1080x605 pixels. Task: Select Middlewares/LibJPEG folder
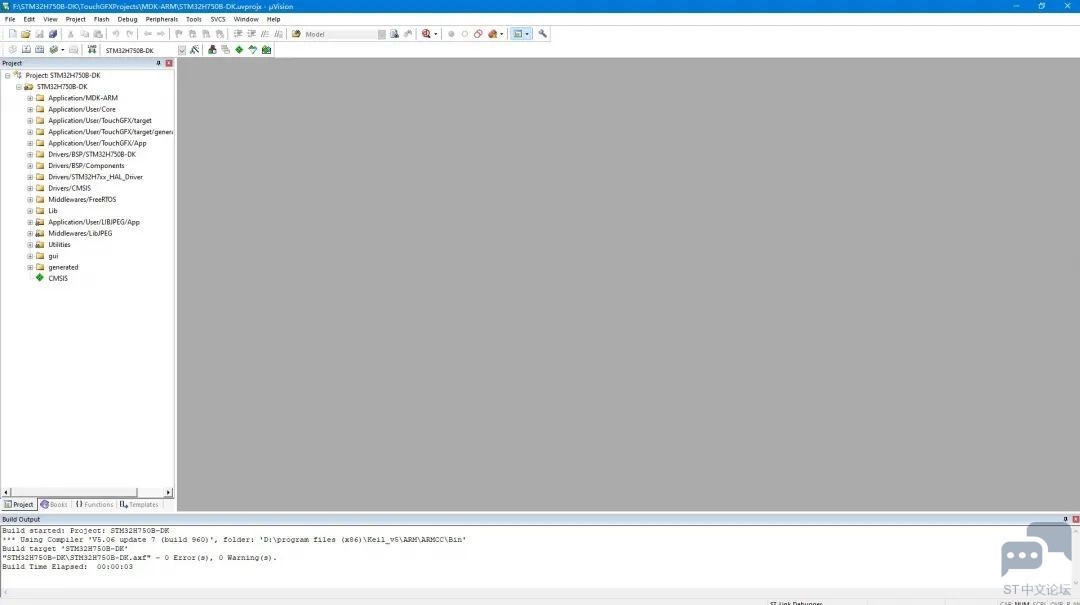pyautogui.click(x=80, y=234)
